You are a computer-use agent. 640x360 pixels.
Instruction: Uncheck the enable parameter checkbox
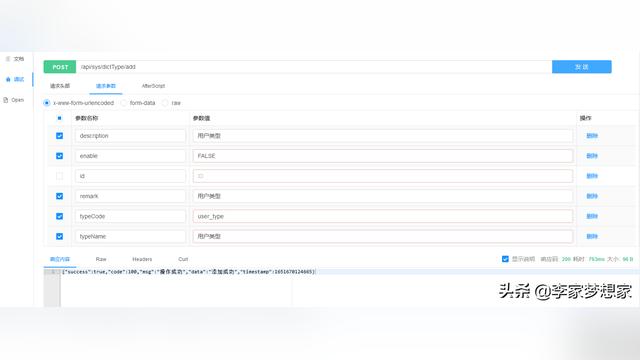(60, 156)
